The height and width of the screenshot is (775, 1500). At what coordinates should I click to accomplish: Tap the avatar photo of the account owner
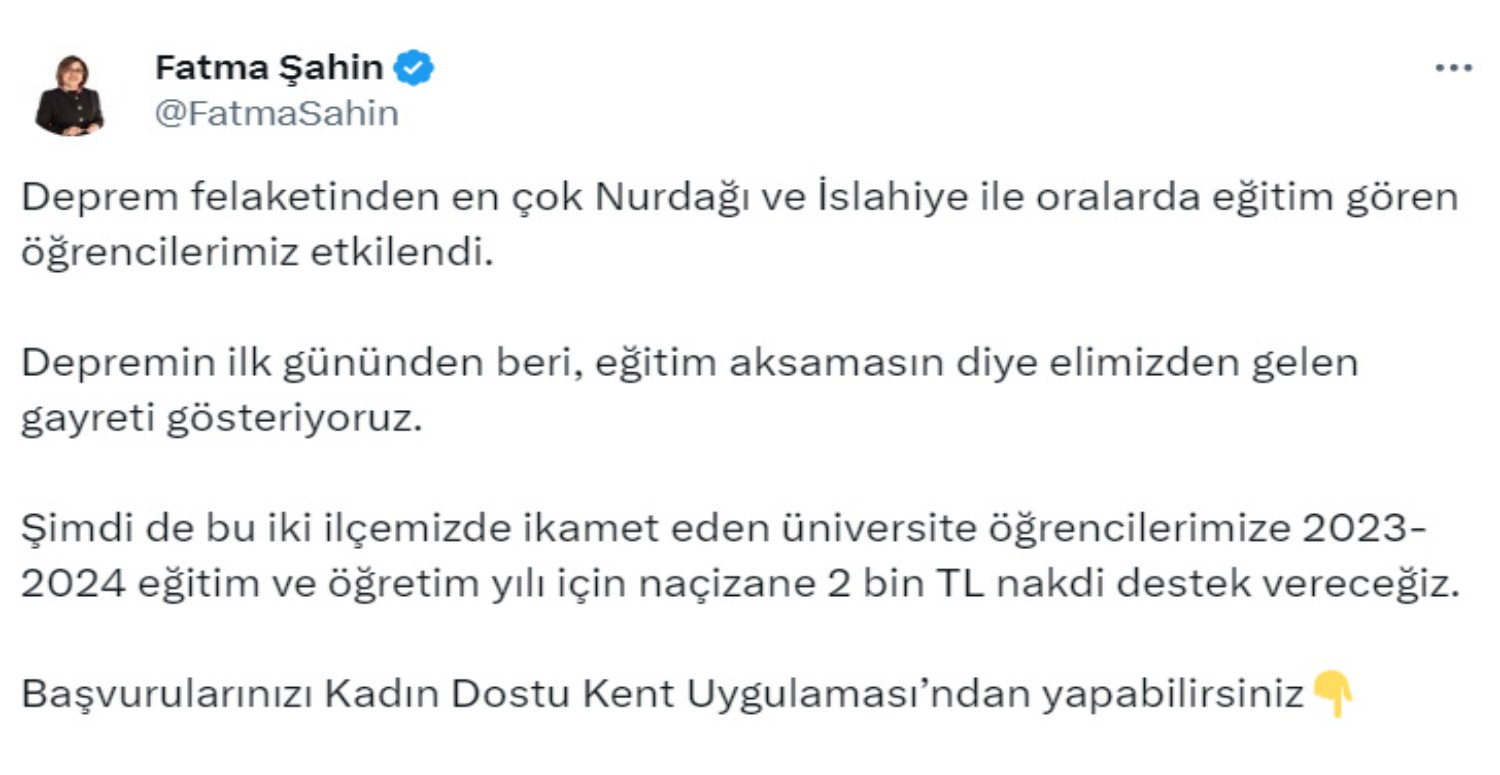[x=68, y=92]
